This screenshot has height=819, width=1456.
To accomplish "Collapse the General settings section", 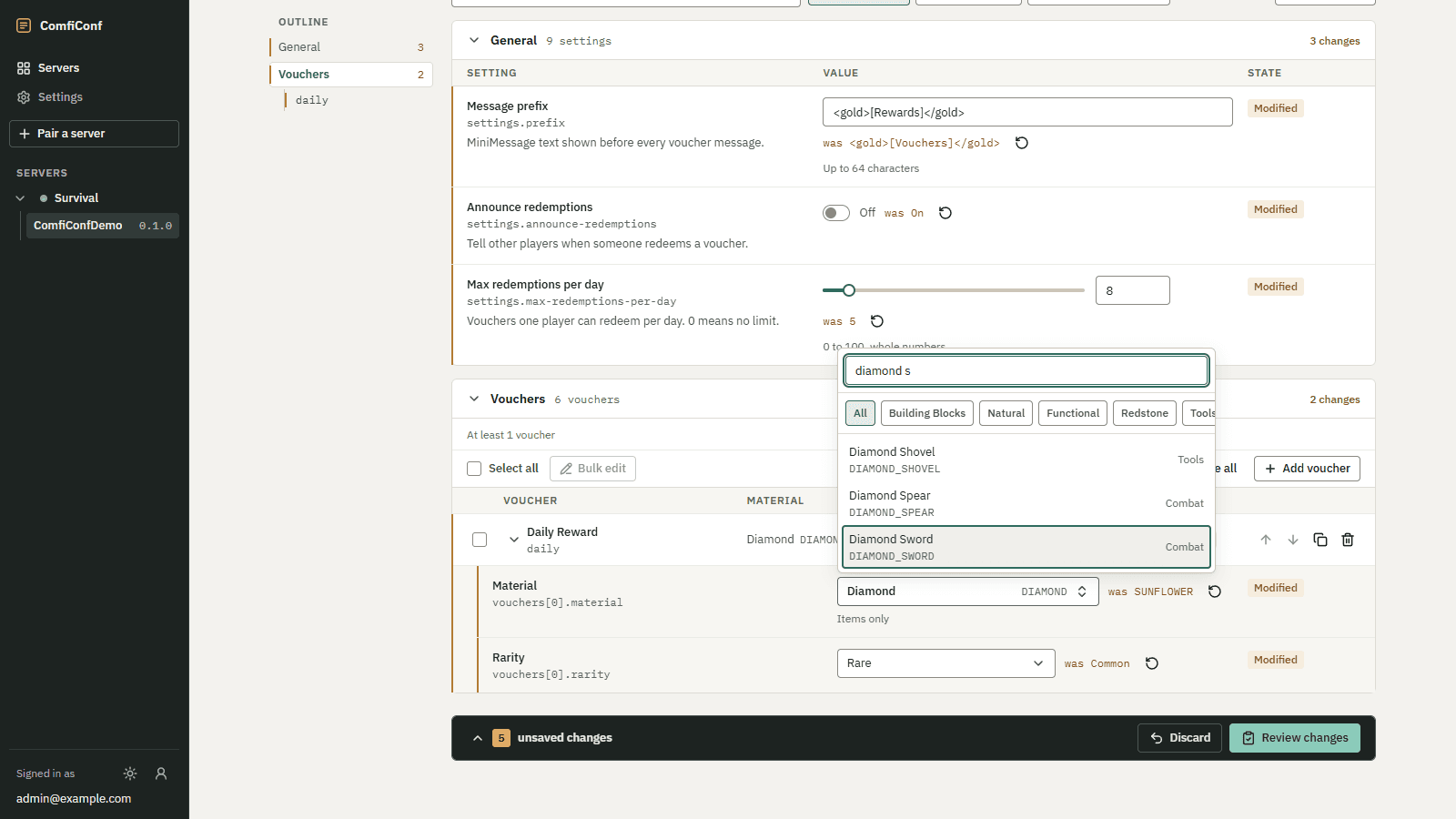I will tap(474, 40).
